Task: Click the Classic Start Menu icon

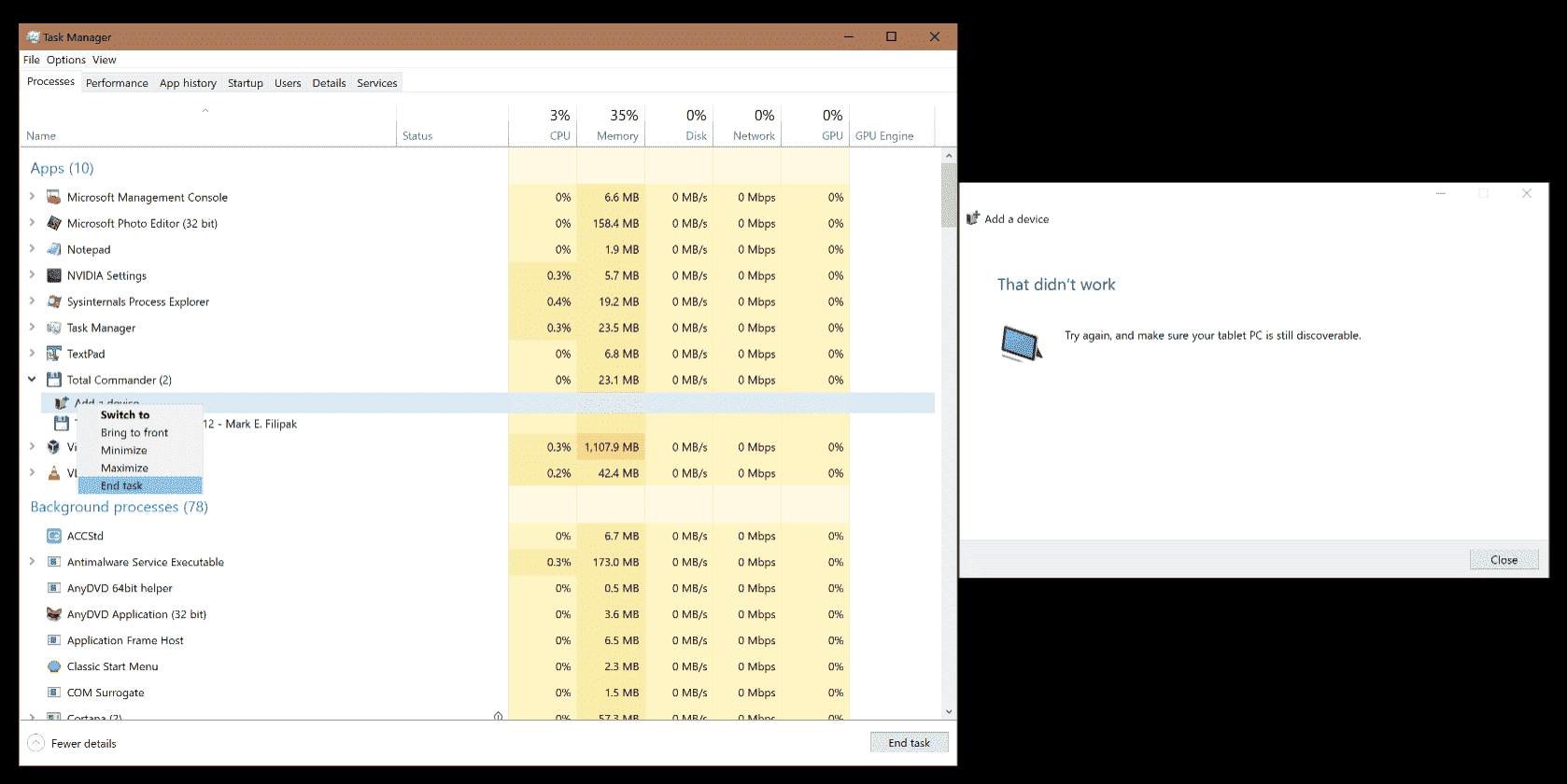Action: tap(54, 666)
